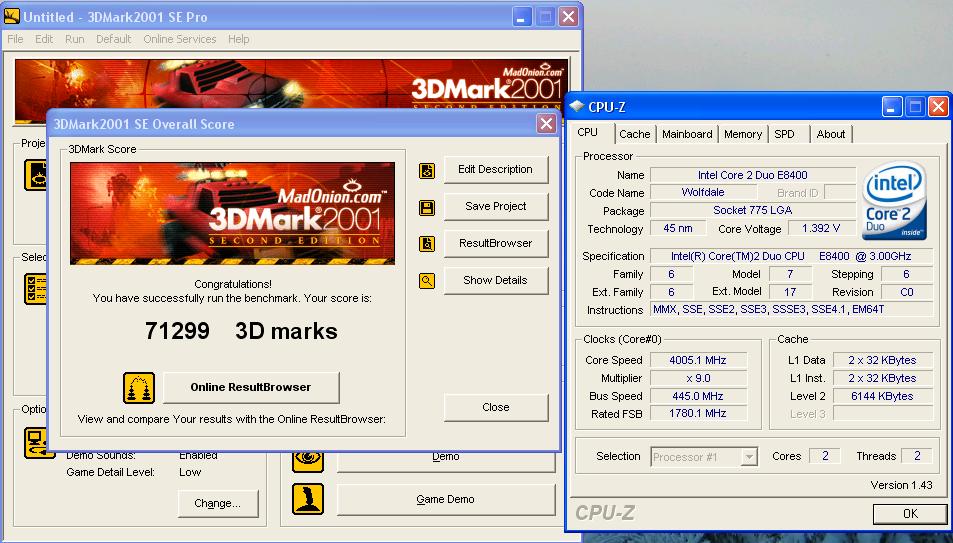Open the Edit menu
This screenshot has width=953, height=543.
click(x=44, y=39)
